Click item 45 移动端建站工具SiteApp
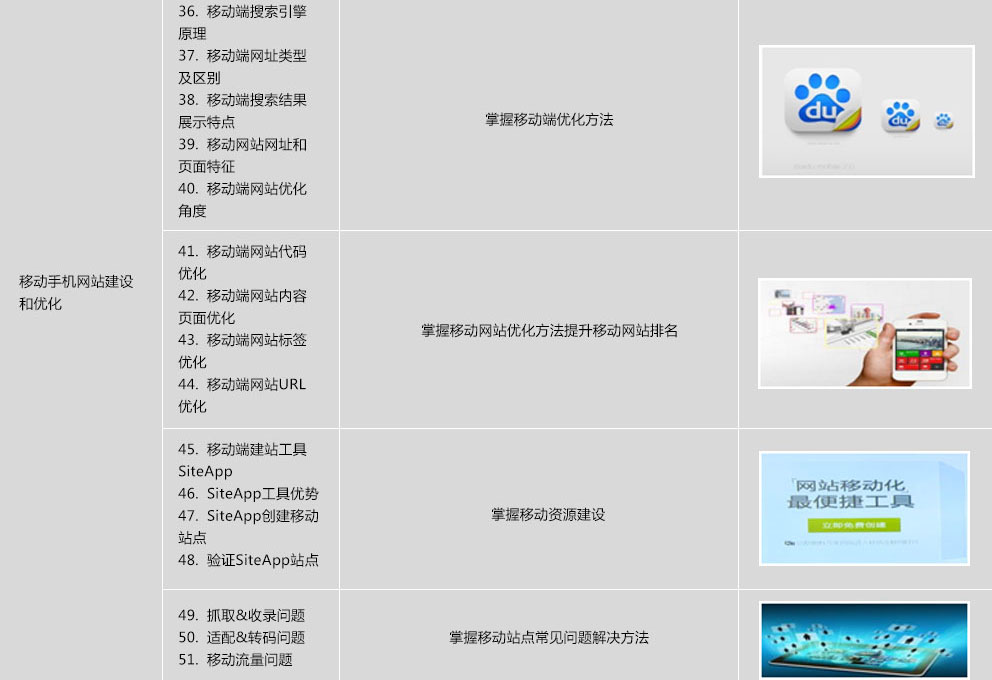The width and height of the screenshot is (992, 680). [x=242, y=460]
